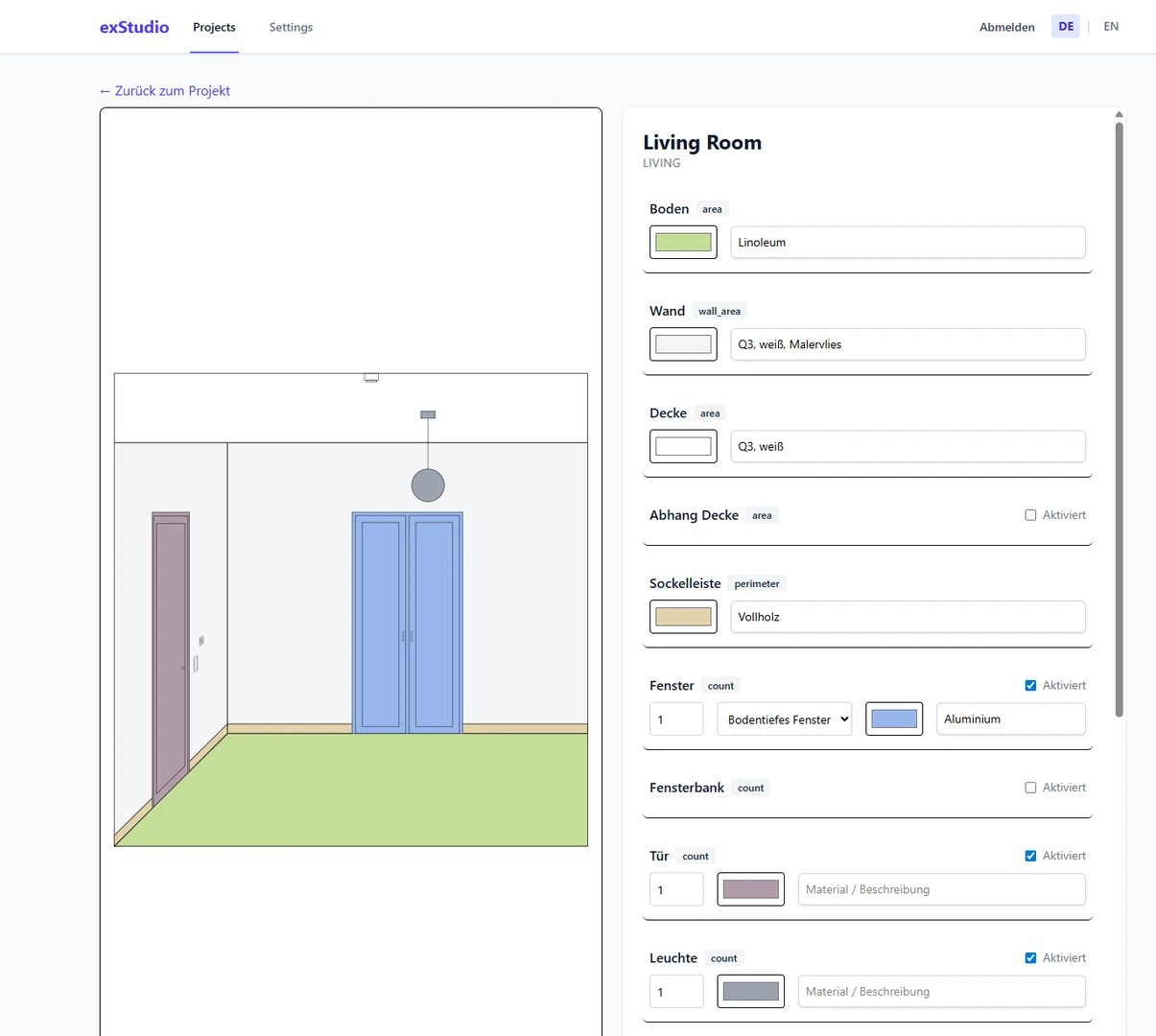Viewport: 1156px width, 1036px height.
Task: Switch to the Settings tab
Action: click(x=291, y=27)
